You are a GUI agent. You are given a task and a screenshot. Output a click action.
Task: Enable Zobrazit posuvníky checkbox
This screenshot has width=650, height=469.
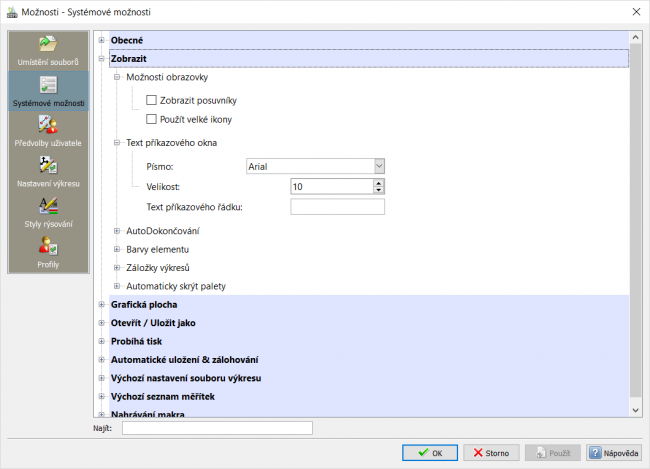tap(151, 100)
